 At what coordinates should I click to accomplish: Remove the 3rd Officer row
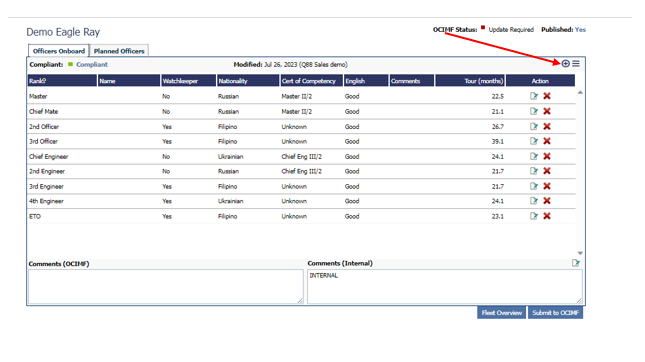(547, 141)
